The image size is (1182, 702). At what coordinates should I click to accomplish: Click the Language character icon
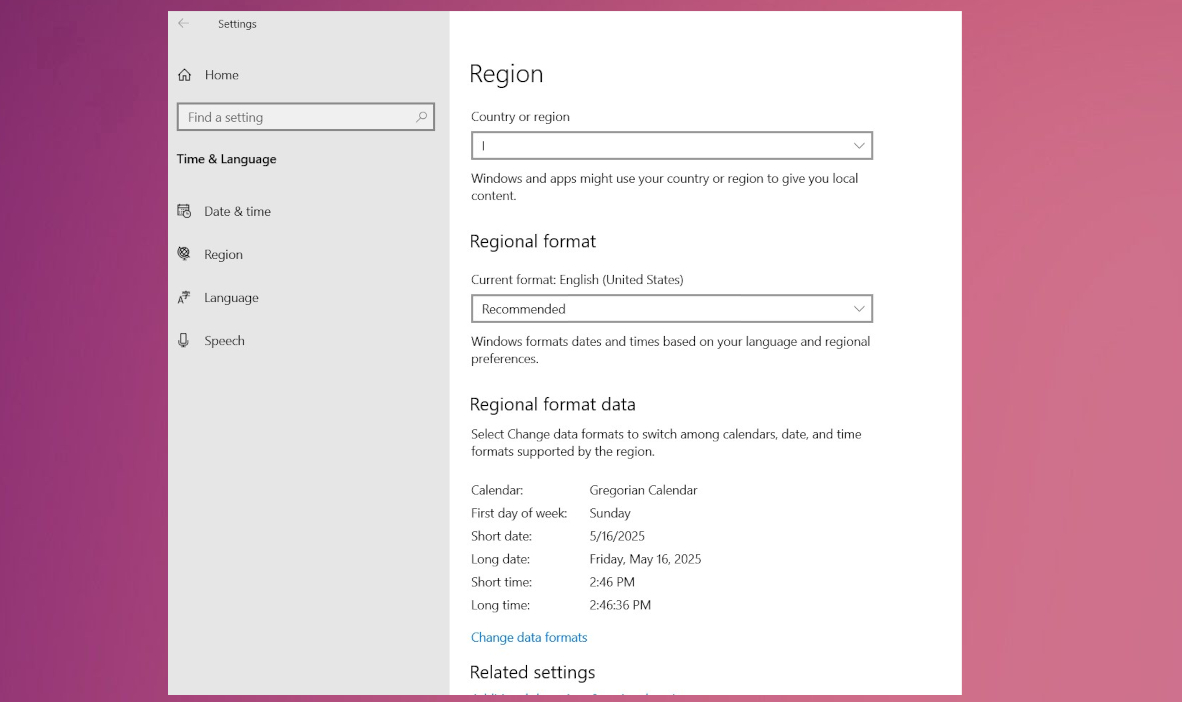click(x=184, y=298)
